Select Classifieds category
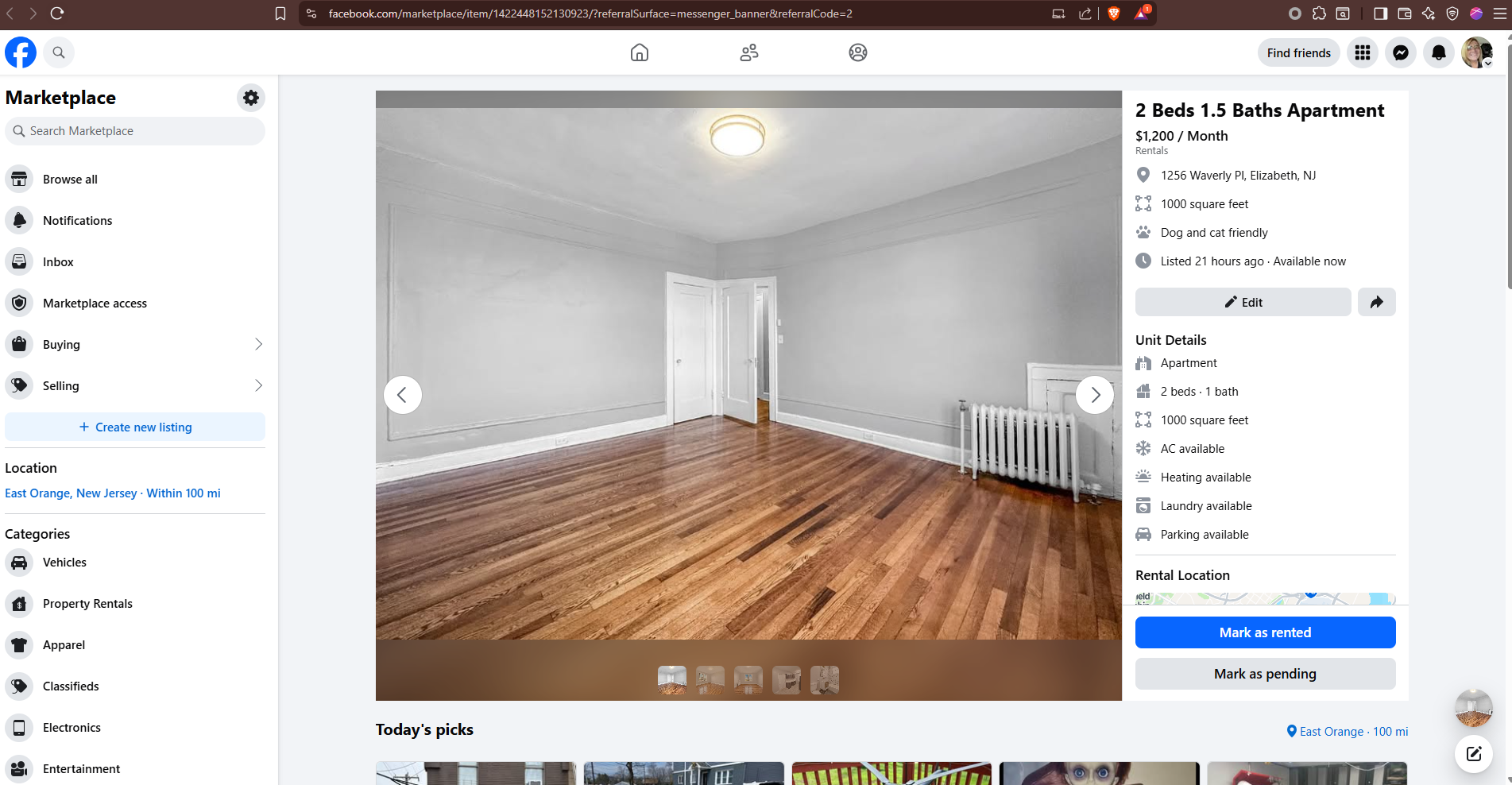This screenshot has width=1512, height=785. (135, 686)
